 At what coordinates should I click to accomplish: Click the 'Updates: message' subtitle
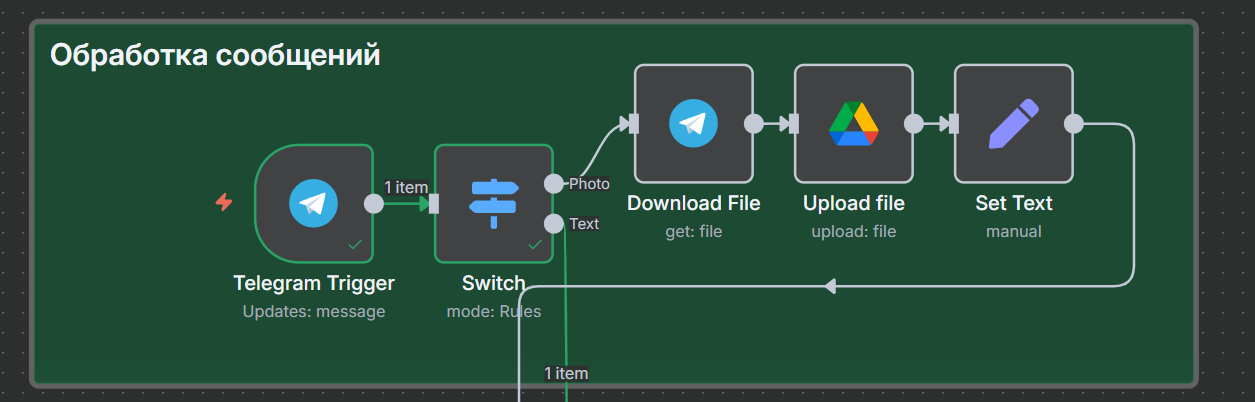click(x=314, y=312)
